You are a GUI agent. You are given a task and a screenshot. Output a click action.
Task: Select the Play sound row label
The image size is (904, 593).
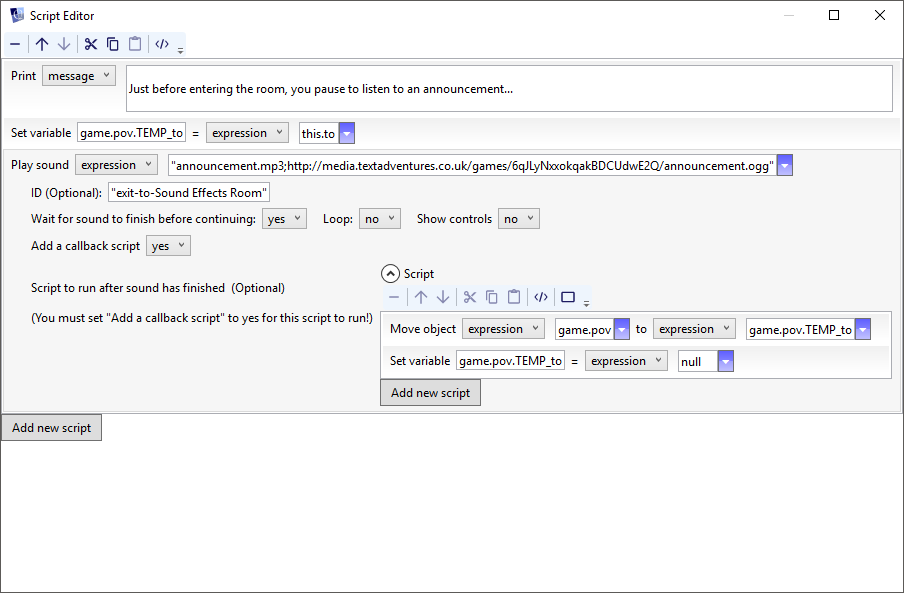[40, 165]
